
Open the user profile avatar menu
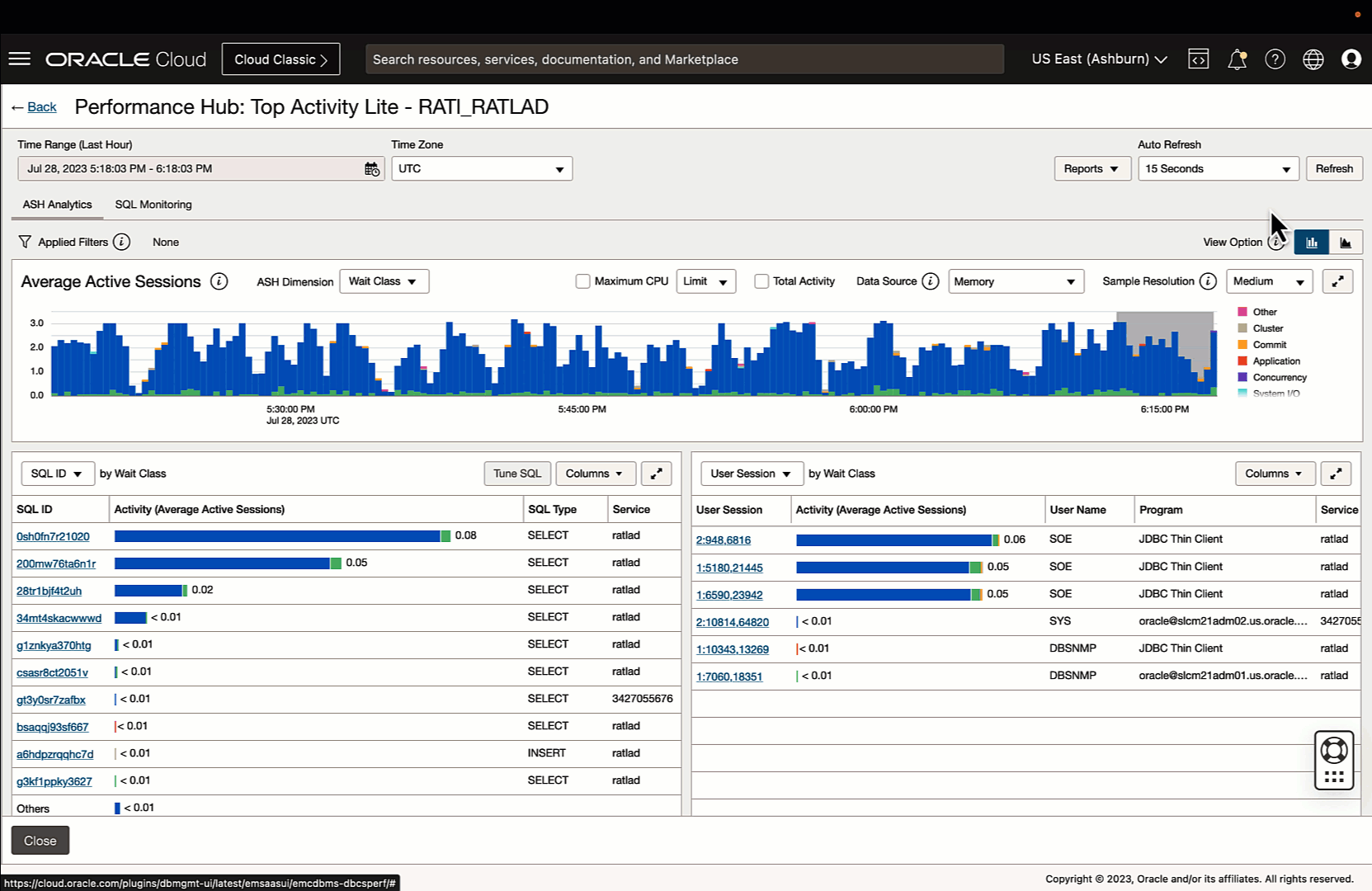(1351, 59)
